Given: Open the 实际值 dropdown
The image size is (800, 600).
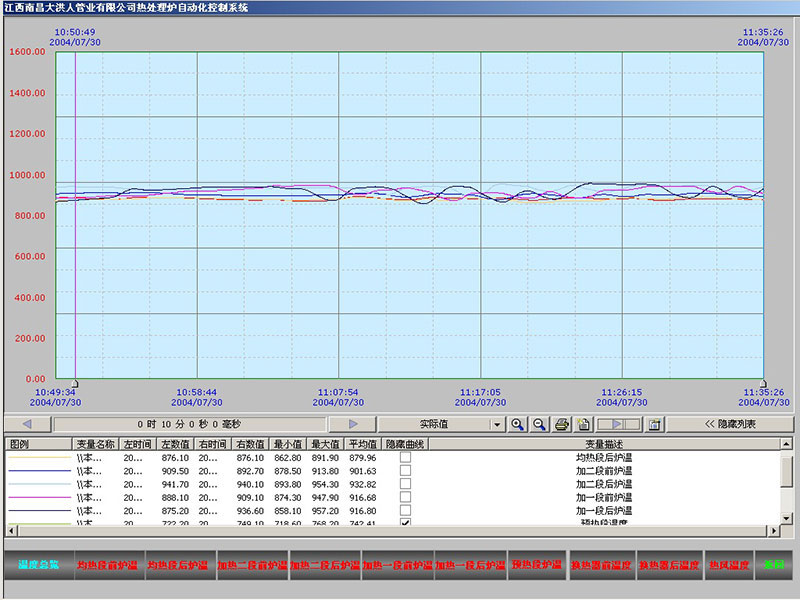Looking at the screenshot, I should [497, 424].
